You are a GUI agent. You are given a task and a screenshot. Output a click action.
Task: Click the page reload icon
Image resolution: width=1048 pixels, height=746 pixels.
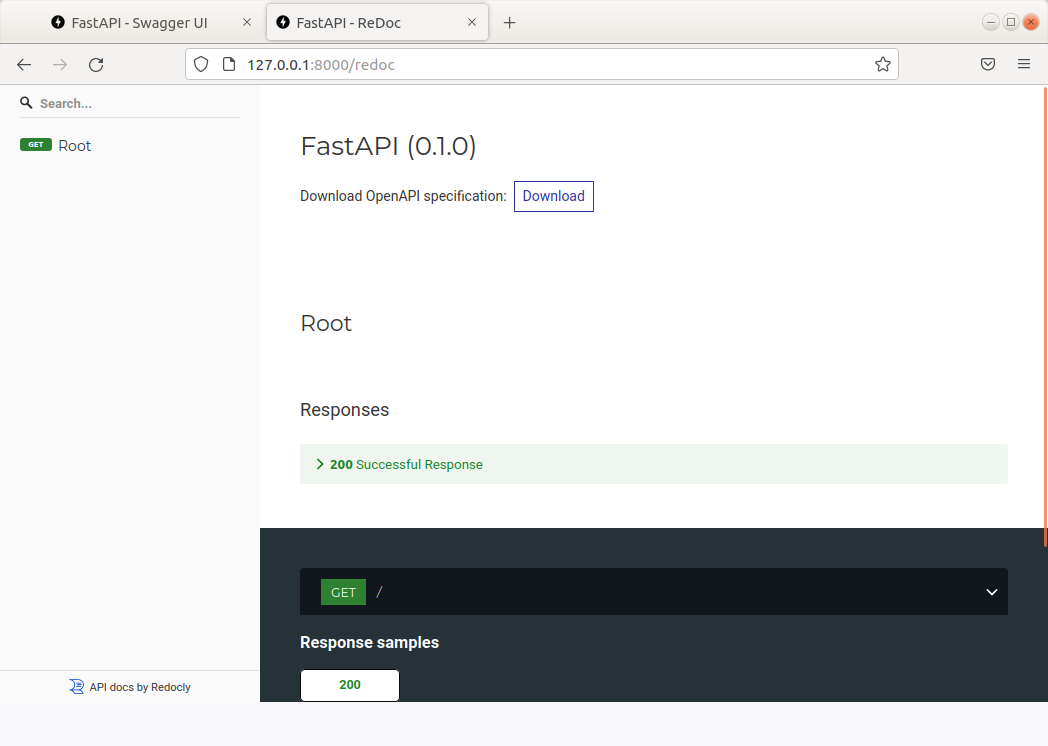pyautogui.click(x=96, y=64)
